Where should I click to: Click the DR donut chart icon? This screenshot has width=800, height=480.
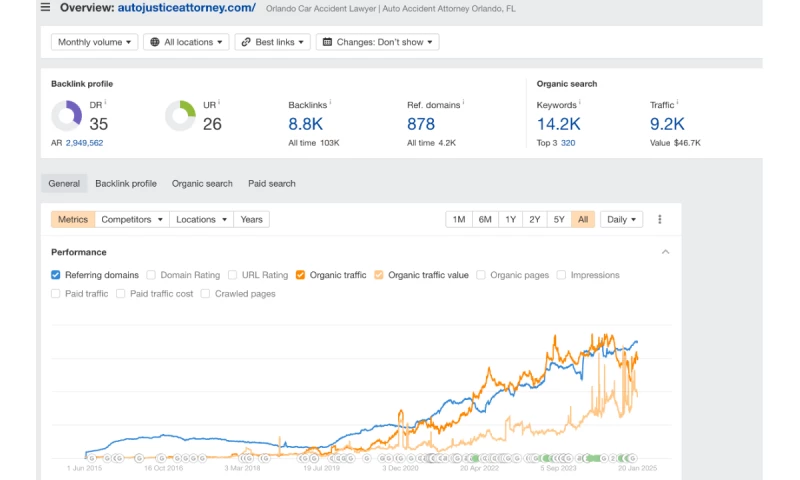pos(67,116)
